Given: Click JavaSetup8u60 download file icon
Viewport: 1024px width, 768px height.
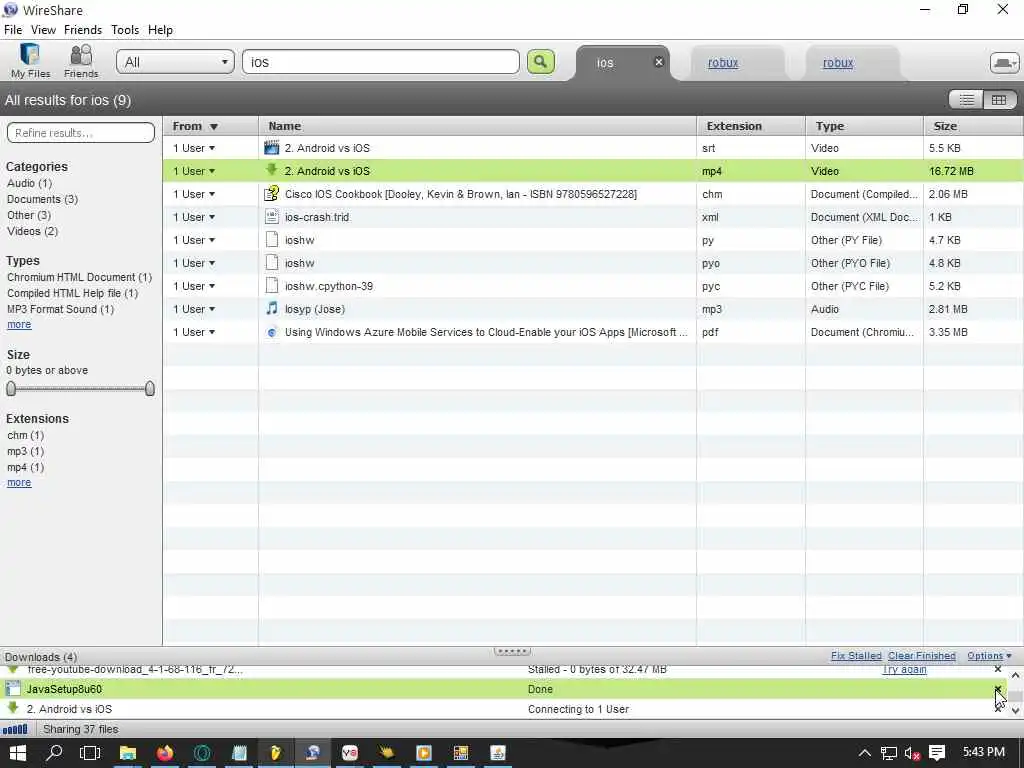Looking at the screenshot, I should point(12,688).
